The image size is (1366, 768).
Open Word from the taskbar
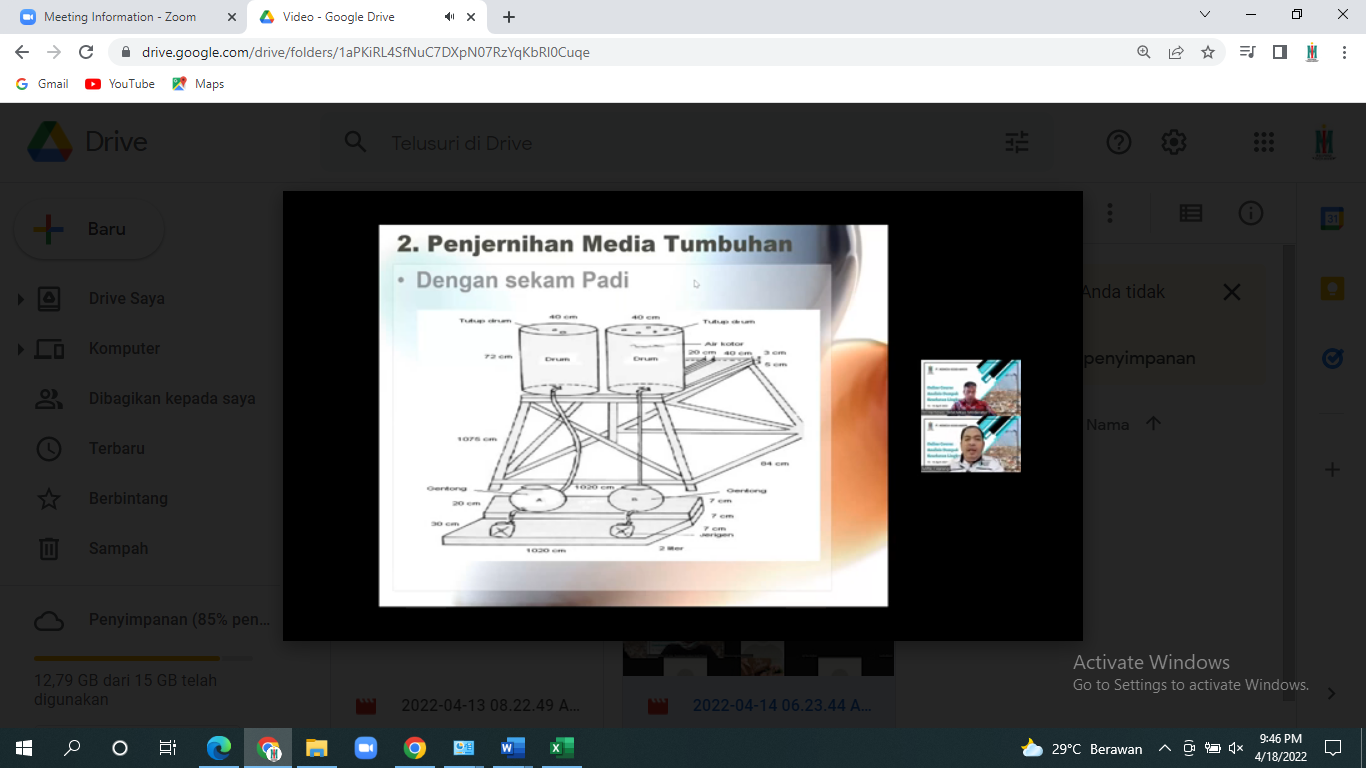[513, 748]
